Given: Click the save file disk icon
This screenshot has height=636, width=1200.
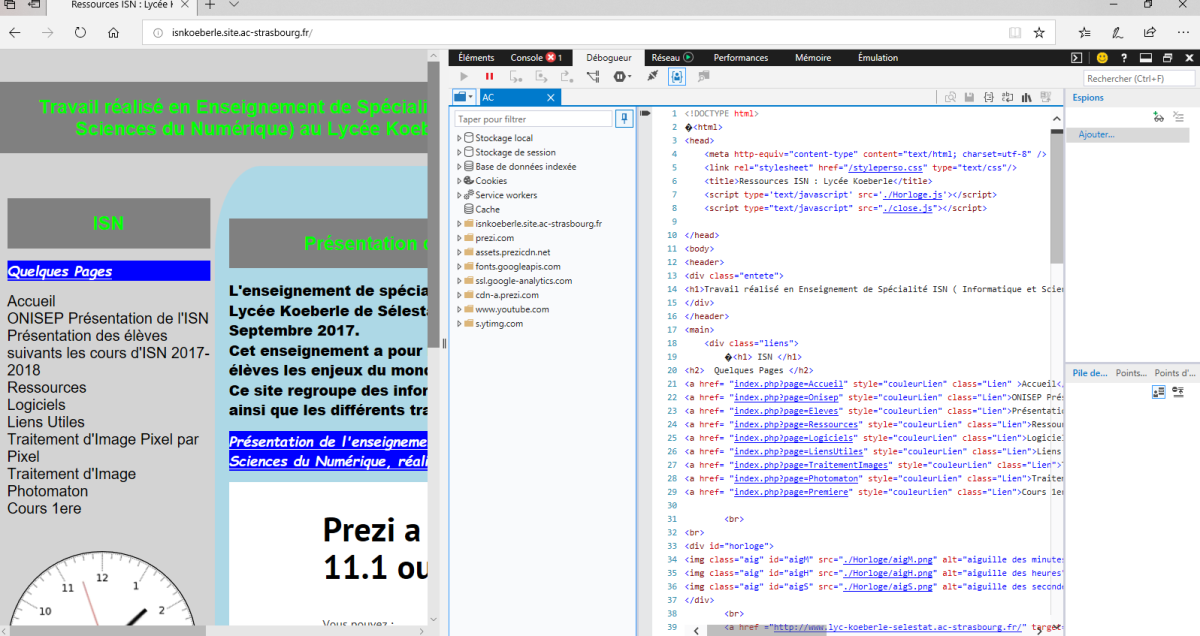Looking at the screenshot, I should pos(969,97).
